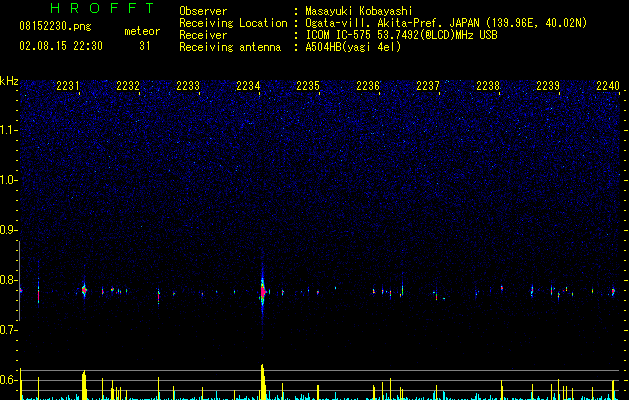Click the tallest yellow intensity bar at 2234
This screenshot has width=629, height=400.
click(263, 381)
